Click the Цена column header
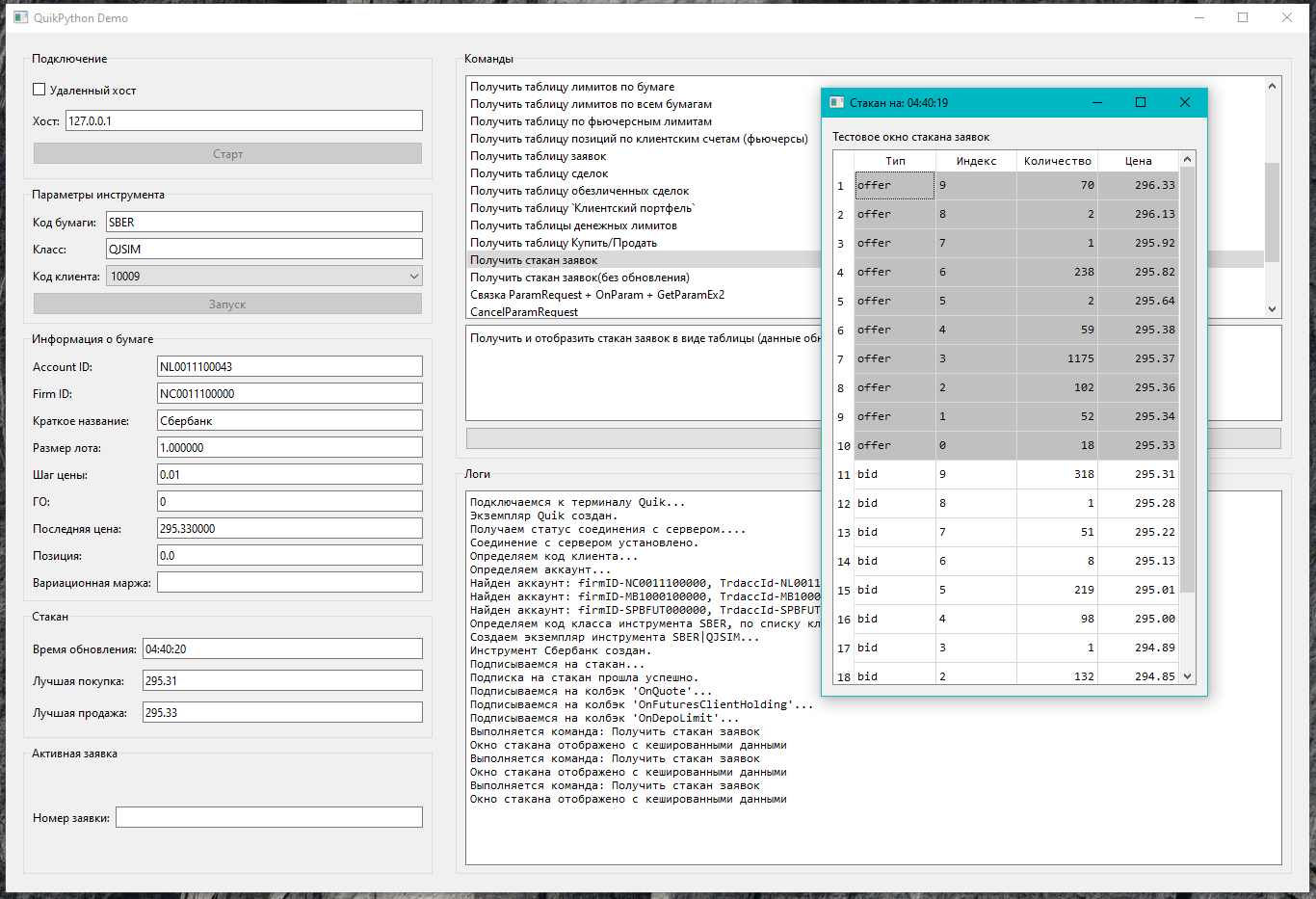Viewport: 1316px width, 899px height. (1138, 161)
